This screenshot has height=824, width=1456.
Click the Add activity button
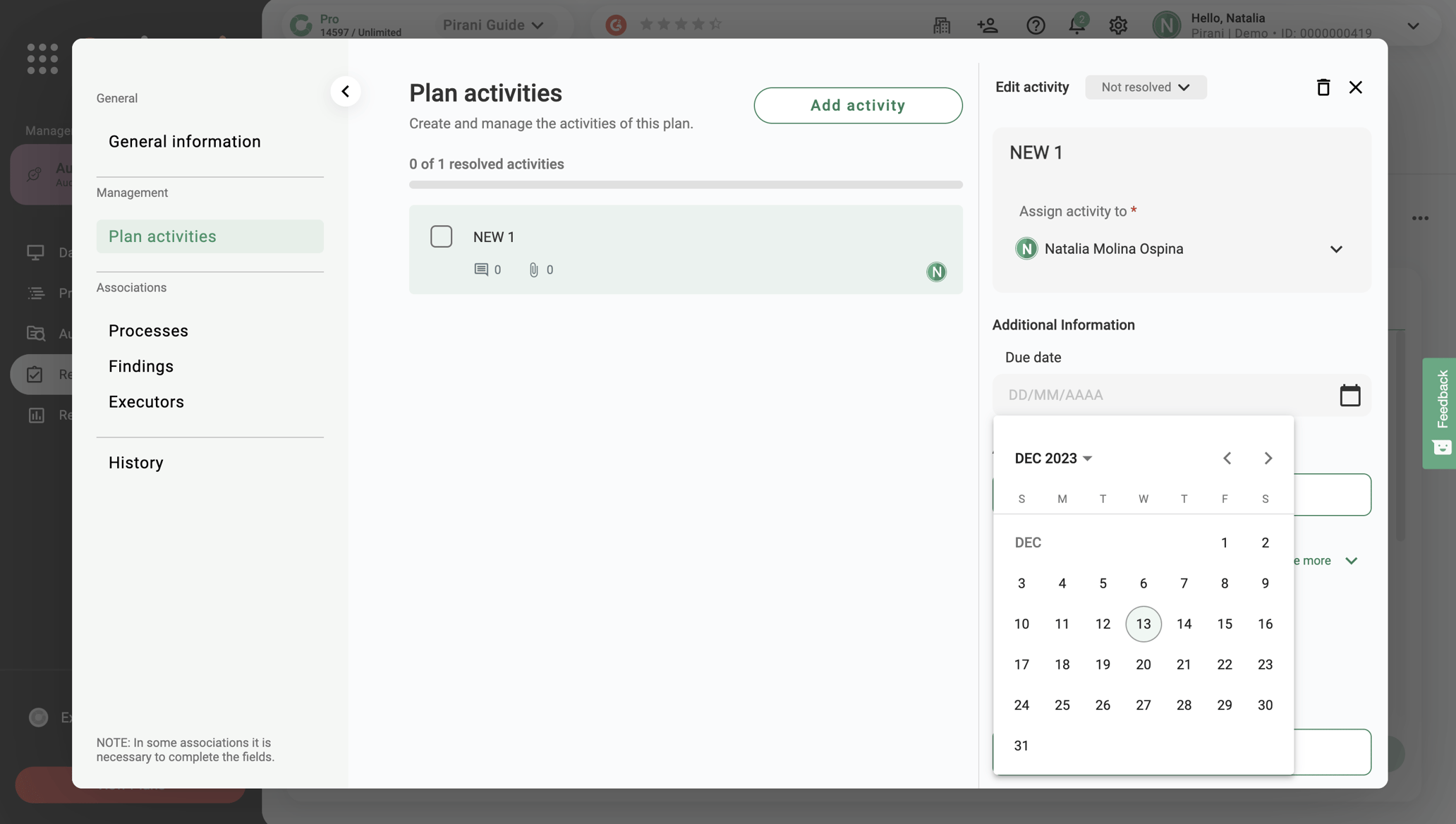click(x=858, y=105)
